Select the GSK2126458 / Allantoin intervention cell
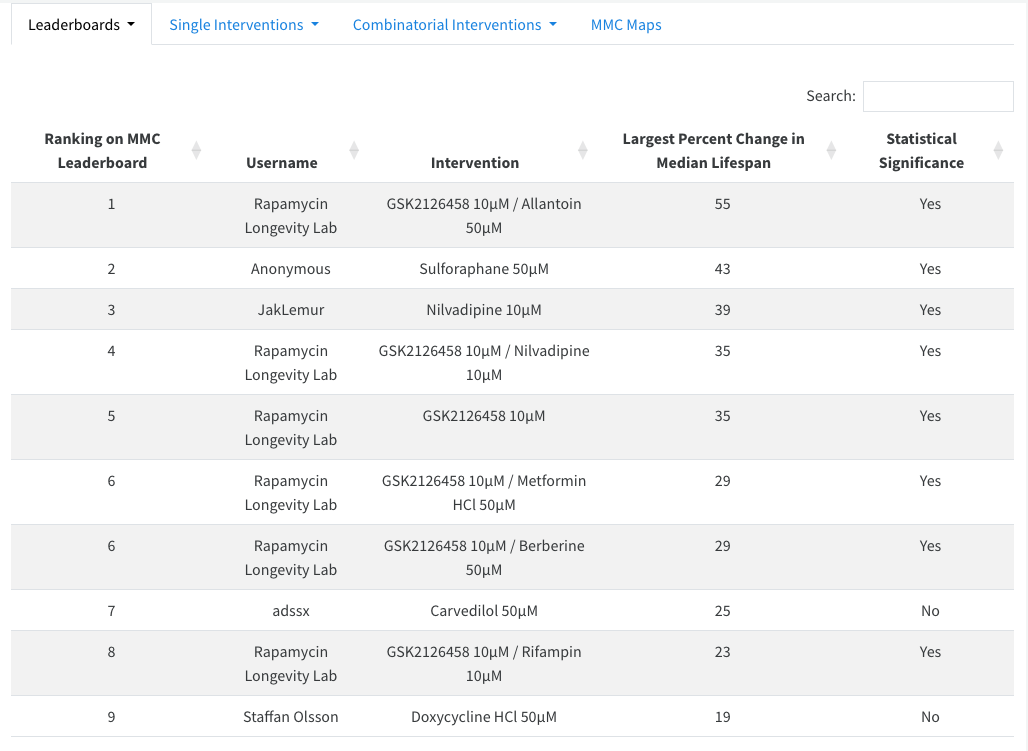The width and height of the screenshot is (1028, 751). tap(484, 216)
